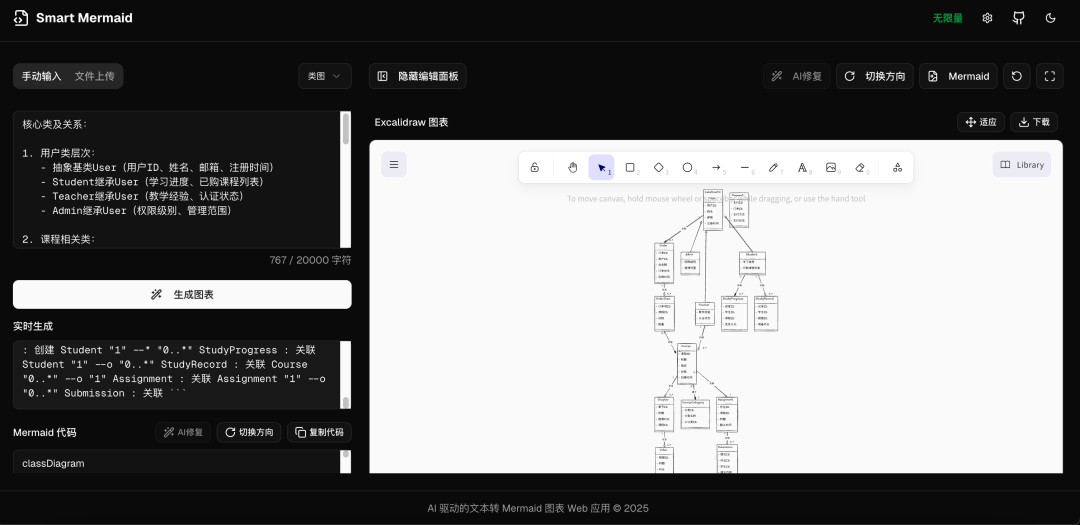Choose the Rectangle shape tool
1080x525 pixels.
point(630,167)
